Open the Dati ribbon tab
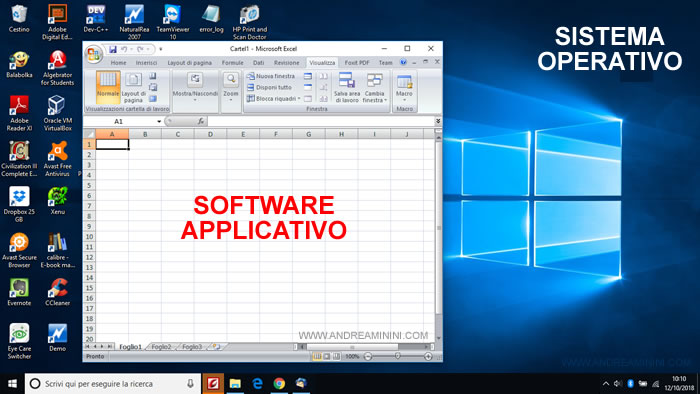This screenshot has width=700, height=394. coord(258,62)
